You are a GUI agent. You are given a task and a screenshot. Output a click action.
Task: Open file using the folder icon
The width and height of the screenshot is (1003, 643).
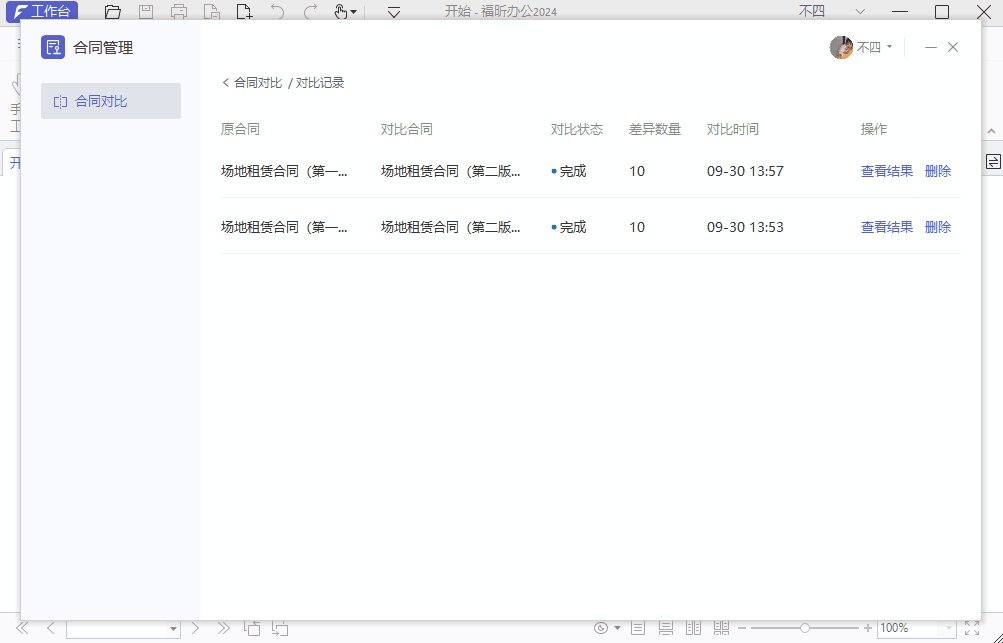pyautogui.click(x=113, y=12)
